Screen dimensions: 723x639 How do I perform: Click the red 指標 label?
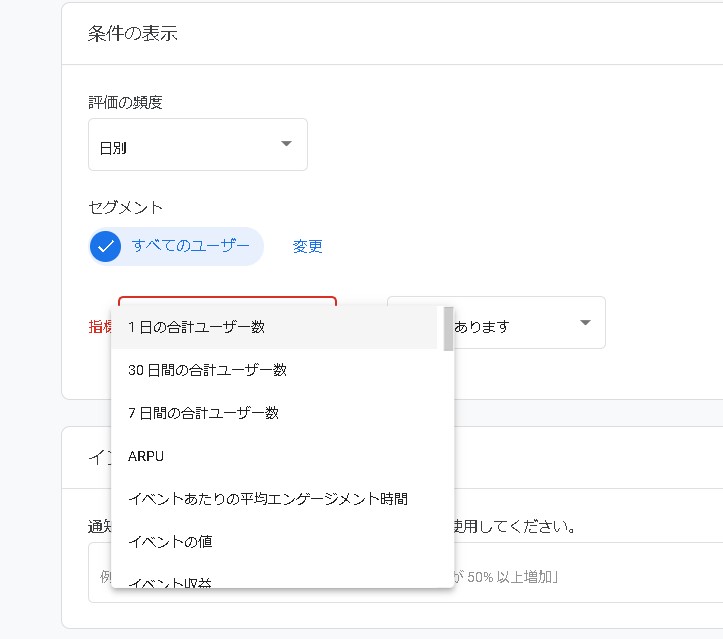point(100,324)
